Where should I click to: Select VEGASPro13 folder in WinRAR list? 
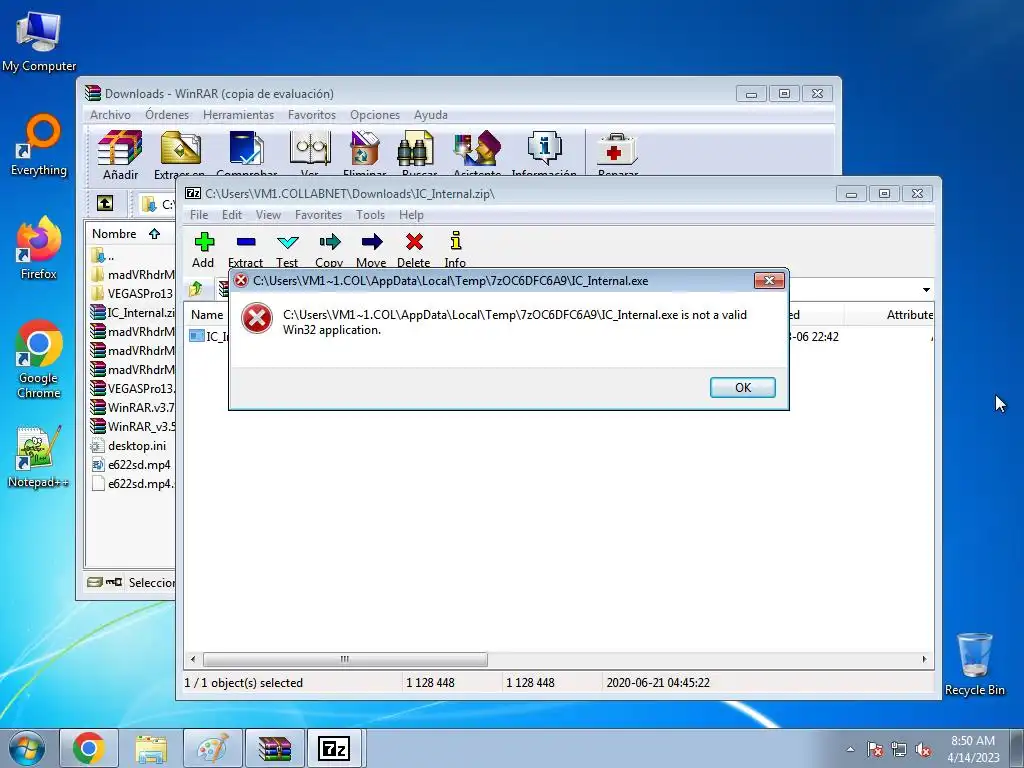coord(132,293)
